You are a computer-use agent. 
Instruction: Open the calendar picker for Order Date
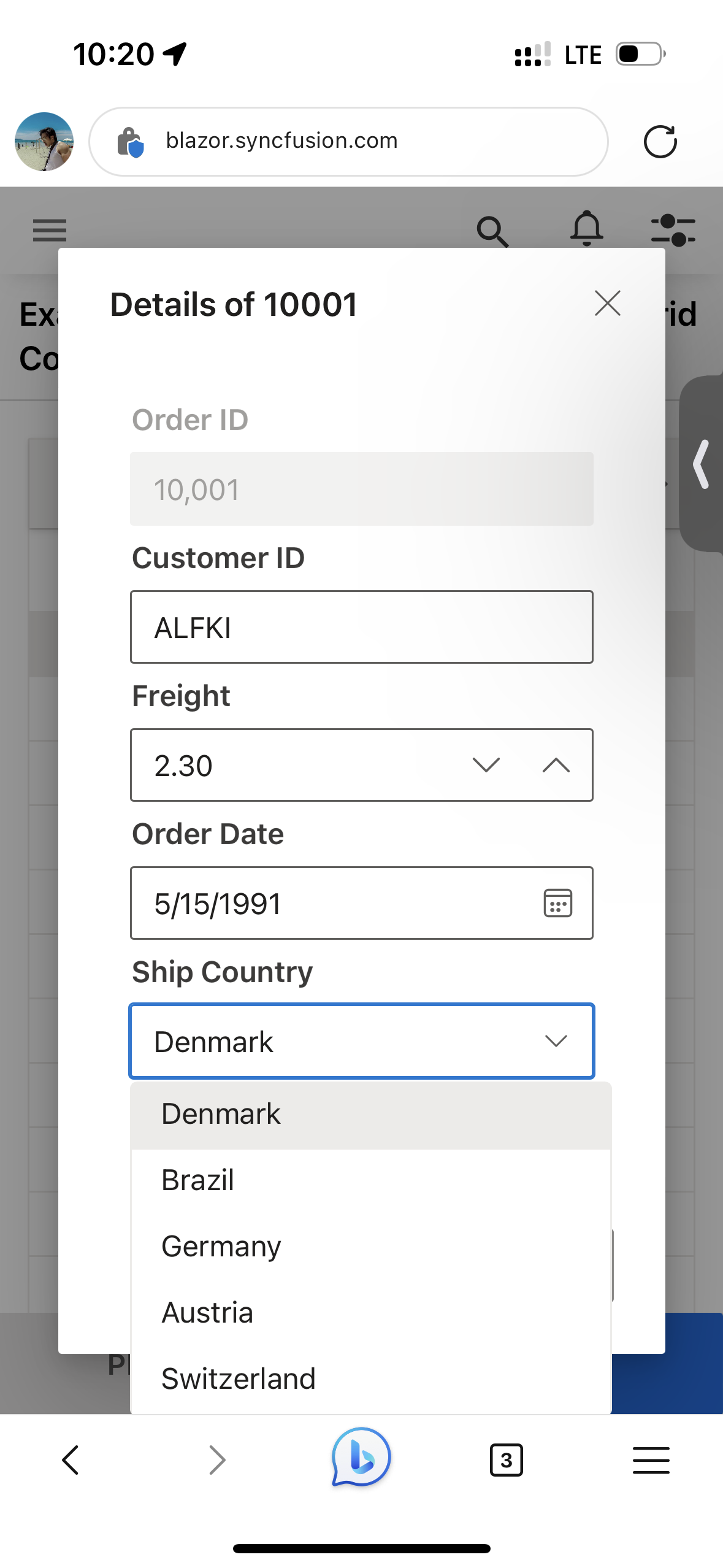click(x=557, y=903)
